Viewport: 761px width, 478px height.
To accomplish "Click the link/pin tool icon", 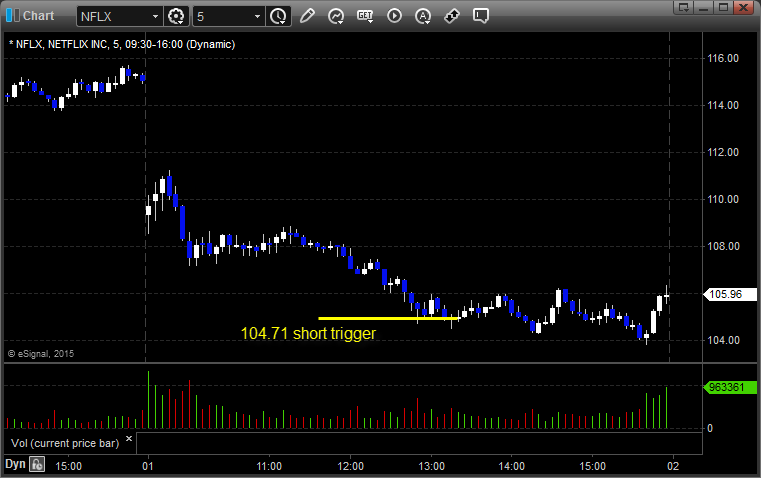I will click(452, 16).
